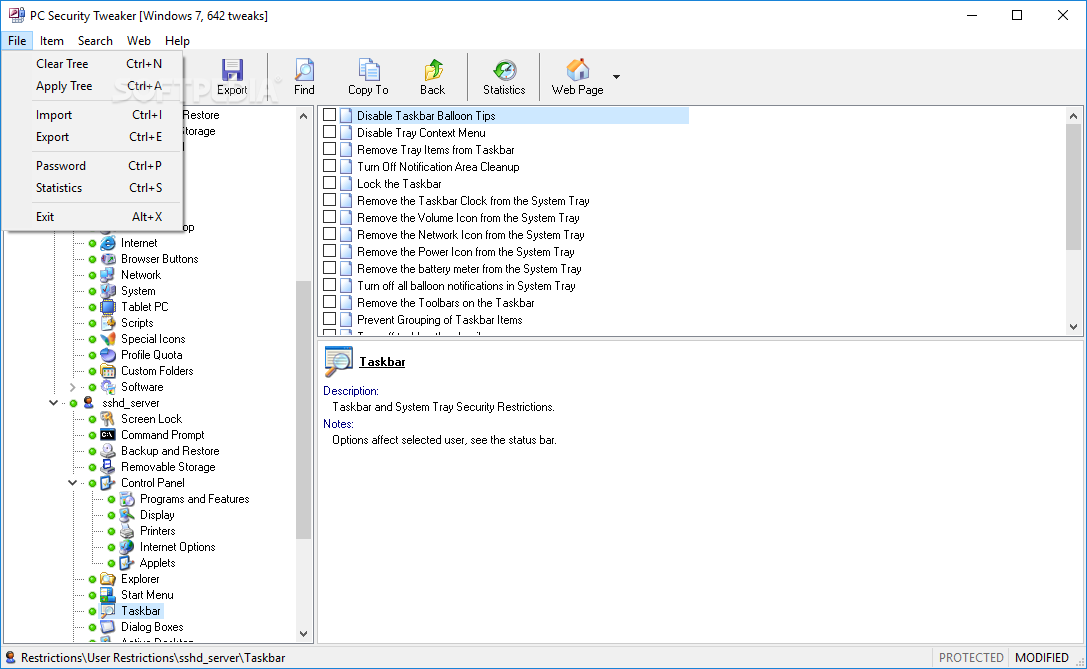Viewport: 1087px width, 669px height.
Task: Select the Backup and Restore icon under sshd_server
Action: point(108,451)
